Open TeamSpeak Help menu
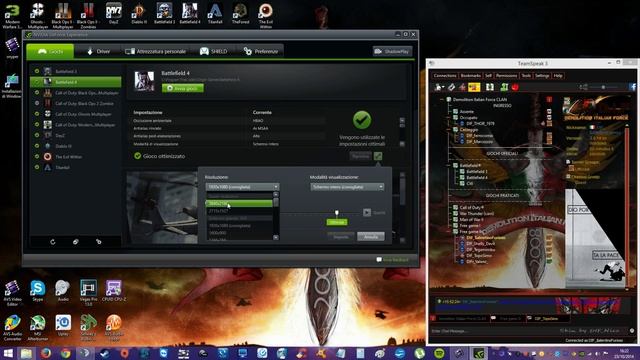640x360 pixels. 558,76
